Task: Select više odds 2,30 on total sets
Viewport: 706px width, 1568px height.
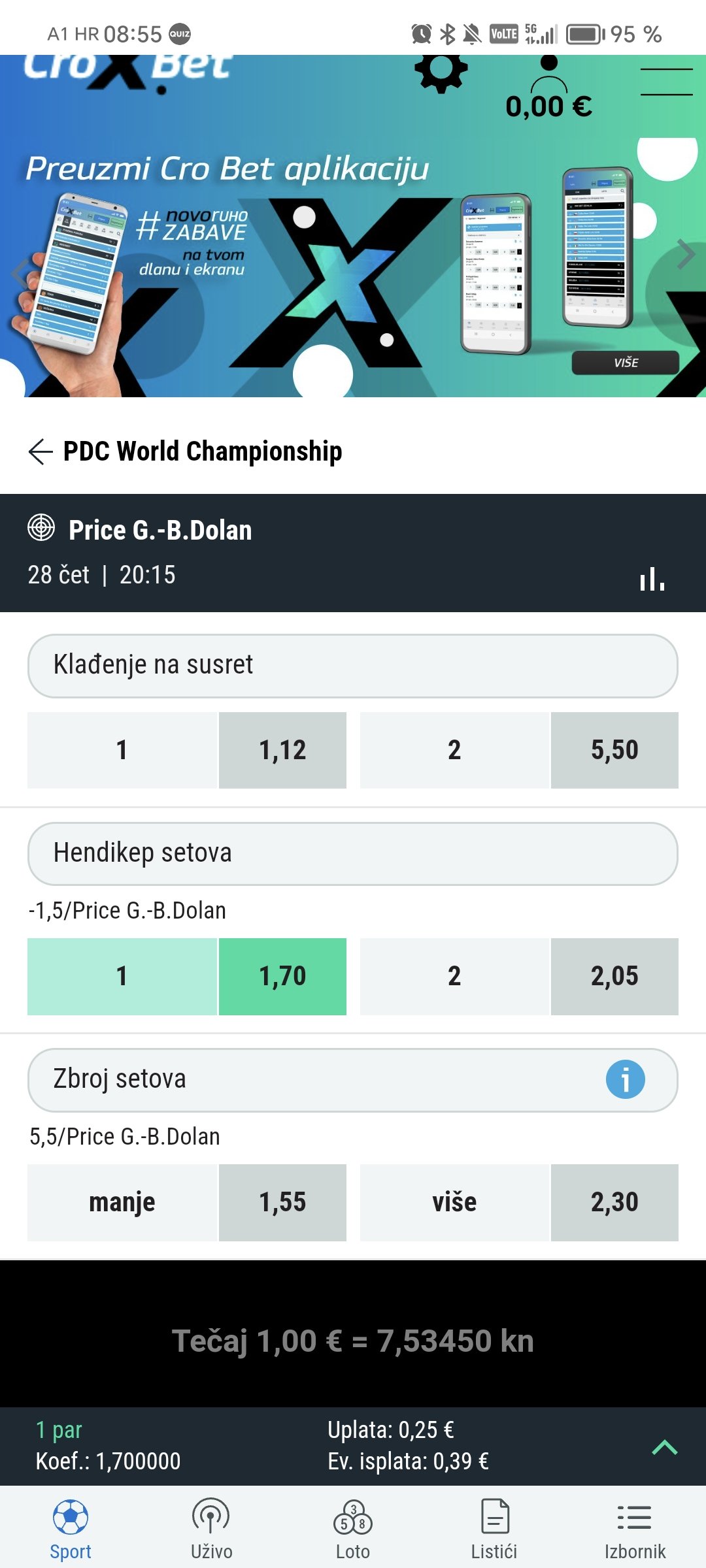Action: [x=614, y=1203]
